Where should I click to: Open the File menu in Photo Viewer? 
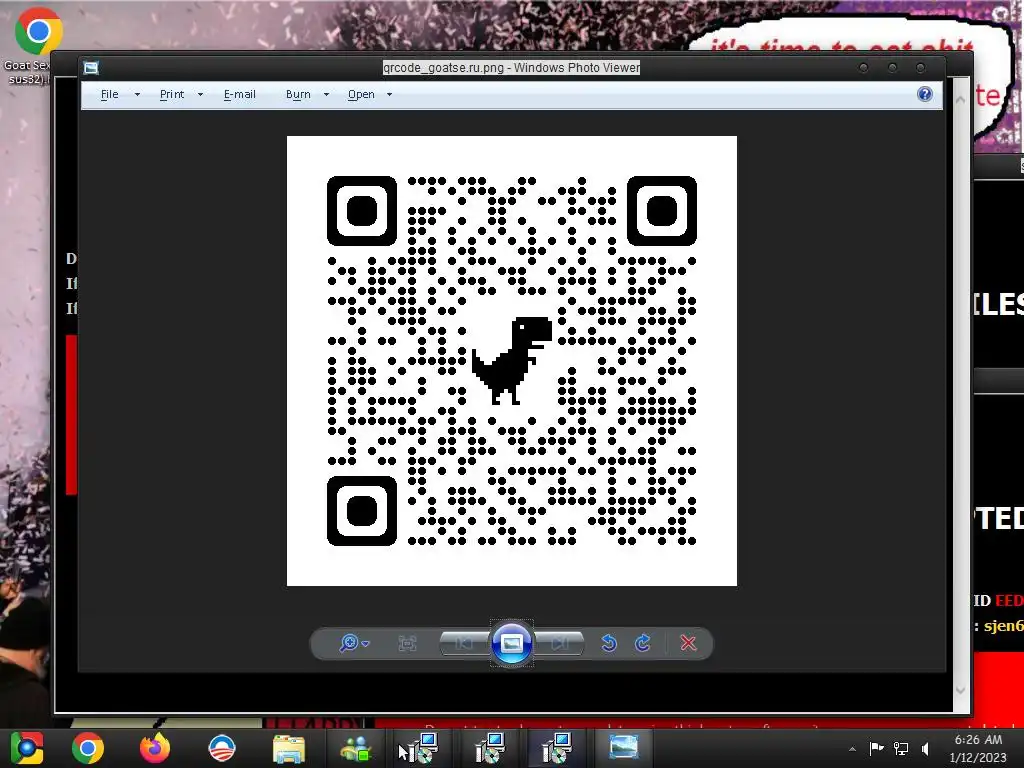pos(110,95)
